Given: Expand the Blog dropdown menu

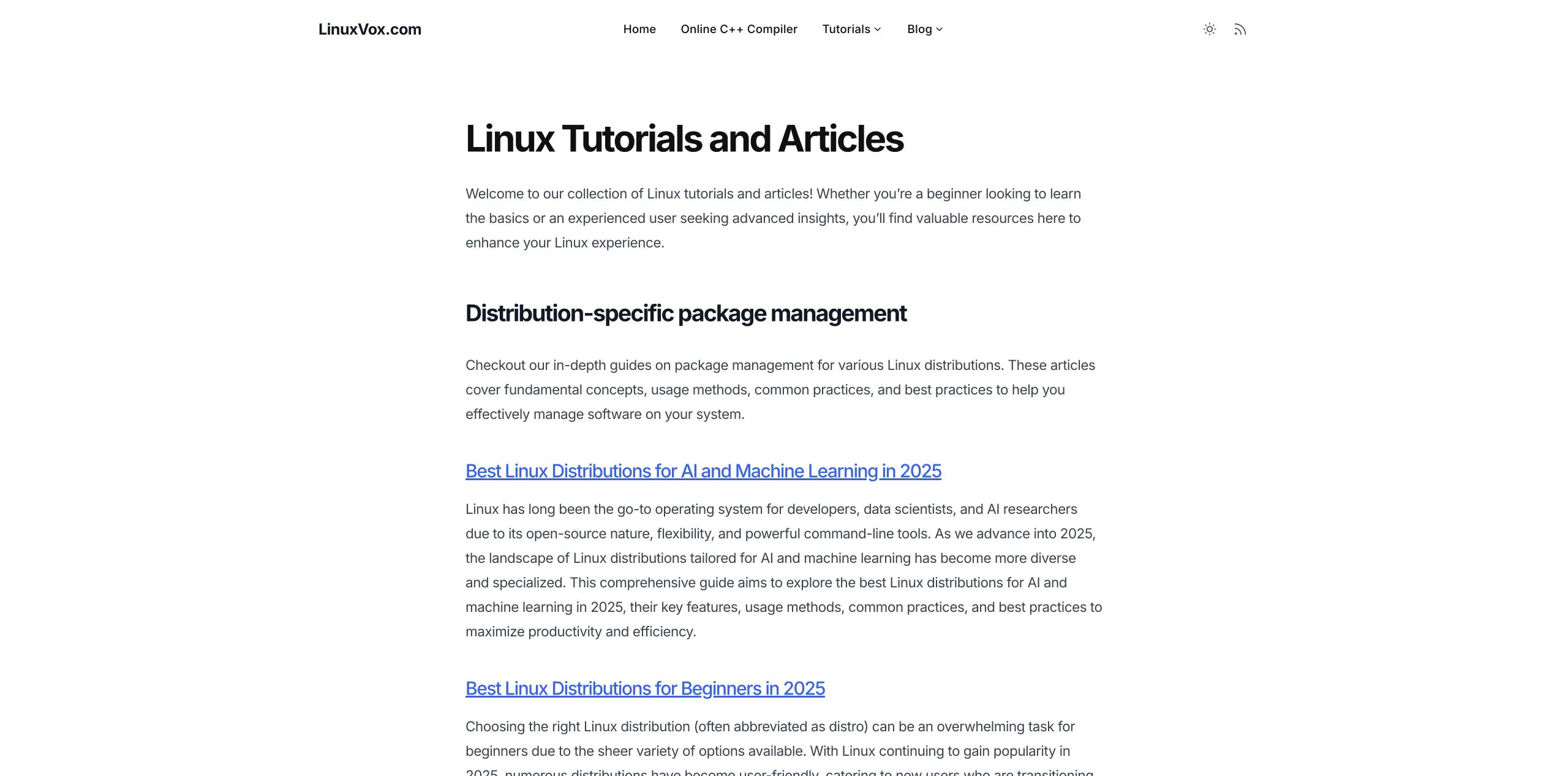Looking at the screenshot, I should pos(925,29).
